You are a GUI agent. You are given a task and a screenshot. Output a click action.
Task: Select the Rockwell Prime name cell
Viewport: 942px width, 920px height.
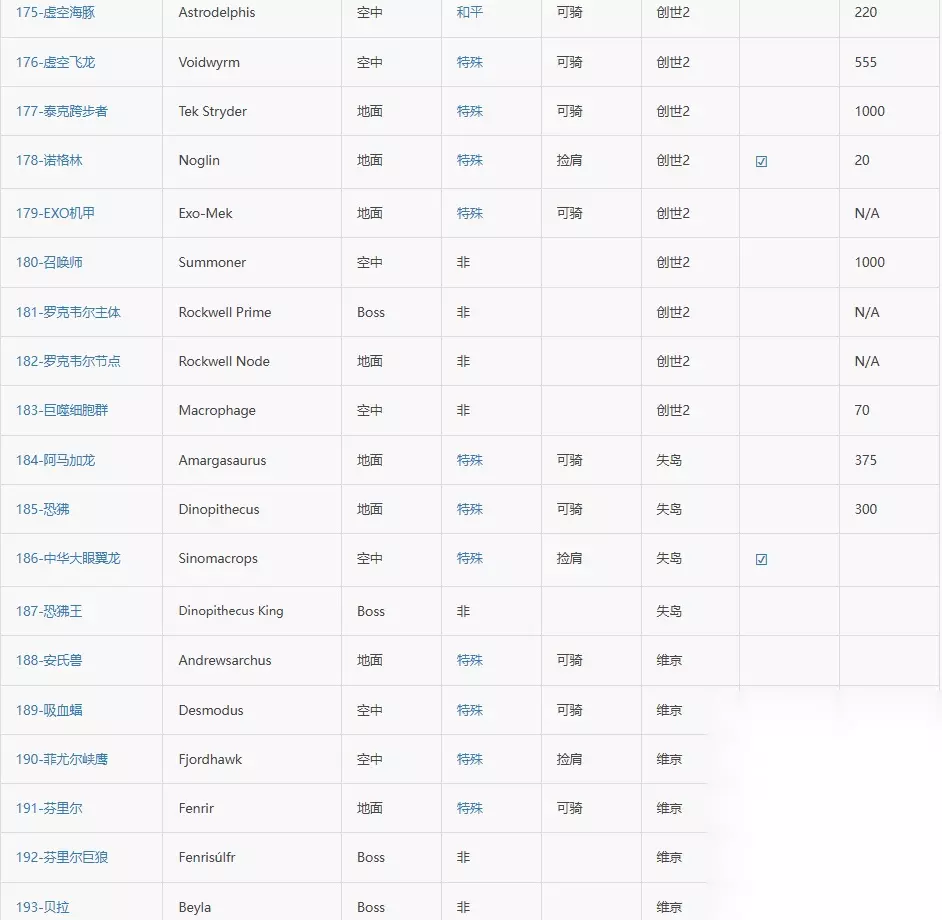252,312
